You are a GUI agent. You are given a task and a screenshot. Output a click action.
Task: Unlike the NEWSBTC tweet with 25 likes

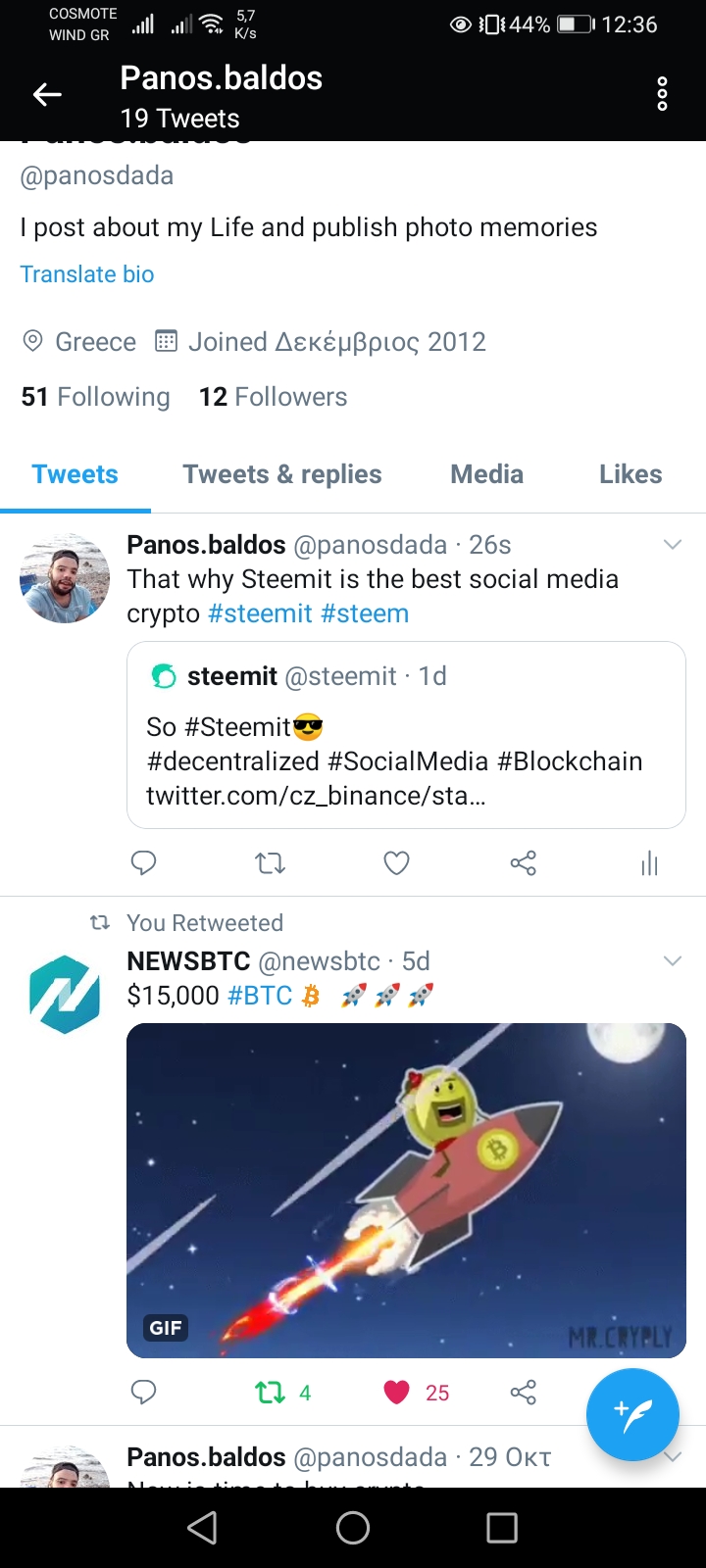(397, 1392)
